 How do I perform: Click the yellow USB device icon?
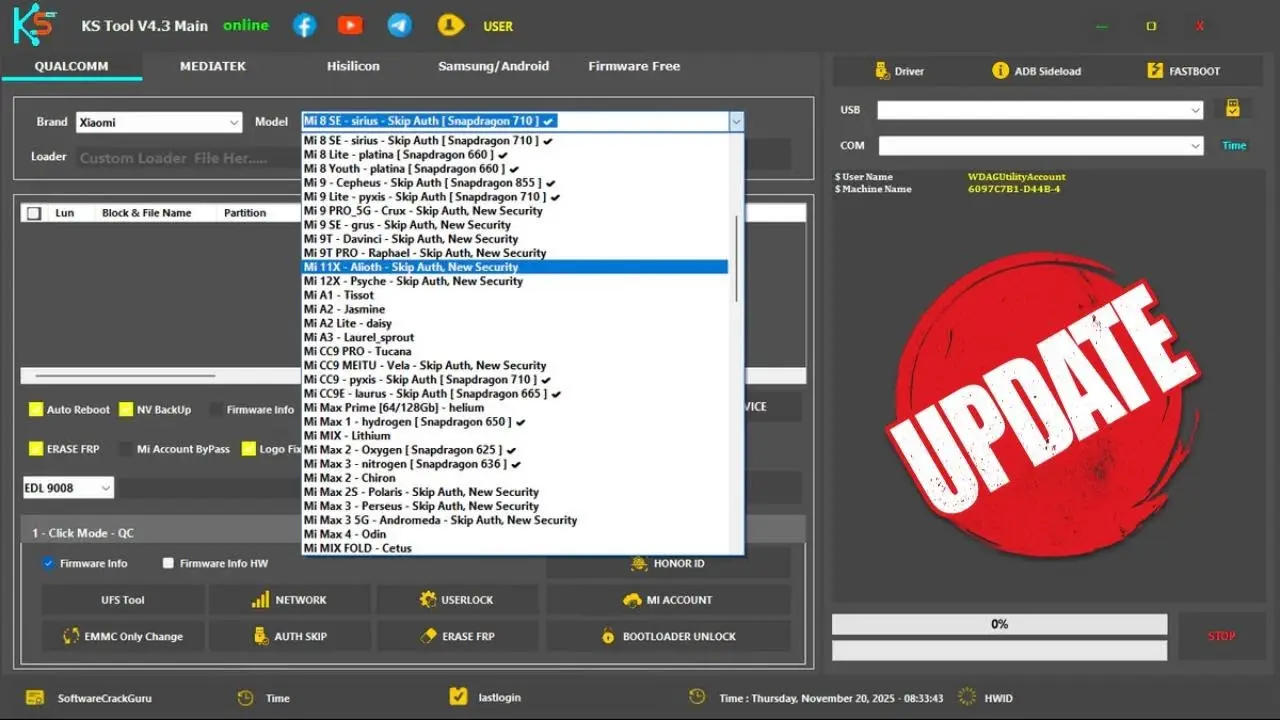point(1233,109)
